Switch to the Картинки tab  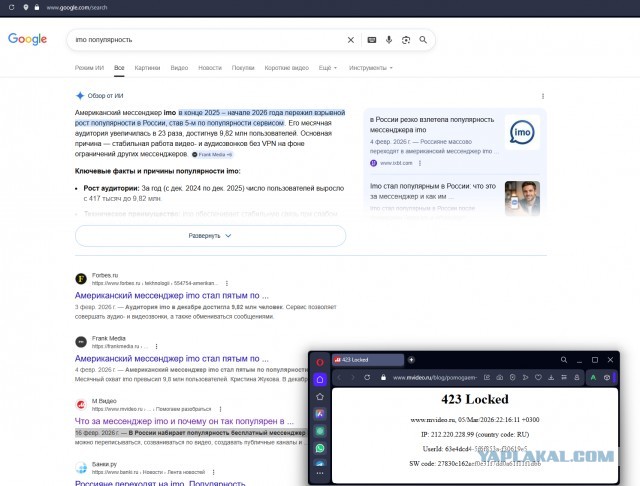click(147, 68)
